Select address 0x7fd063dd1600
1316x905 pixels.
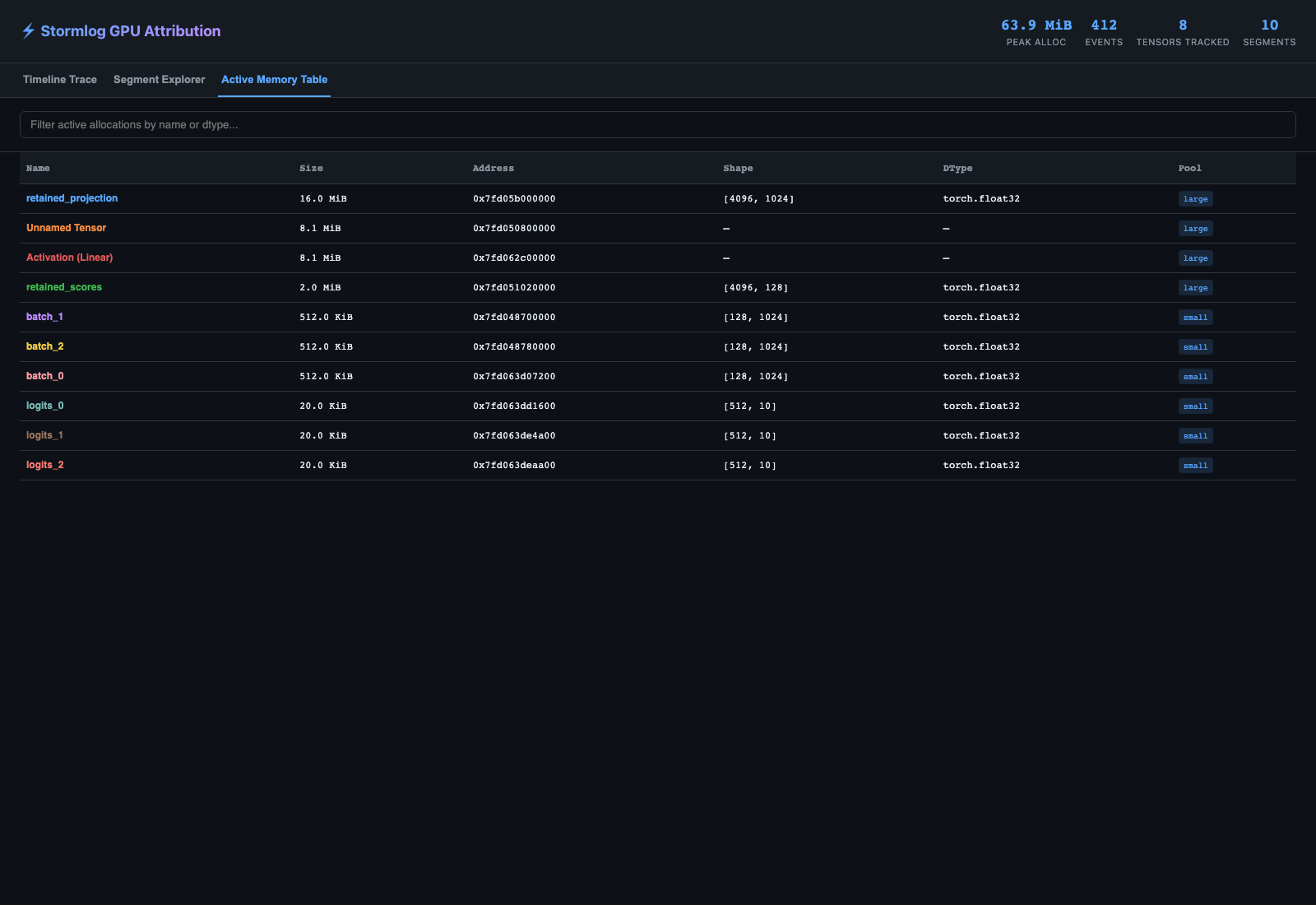pos(514,406)
